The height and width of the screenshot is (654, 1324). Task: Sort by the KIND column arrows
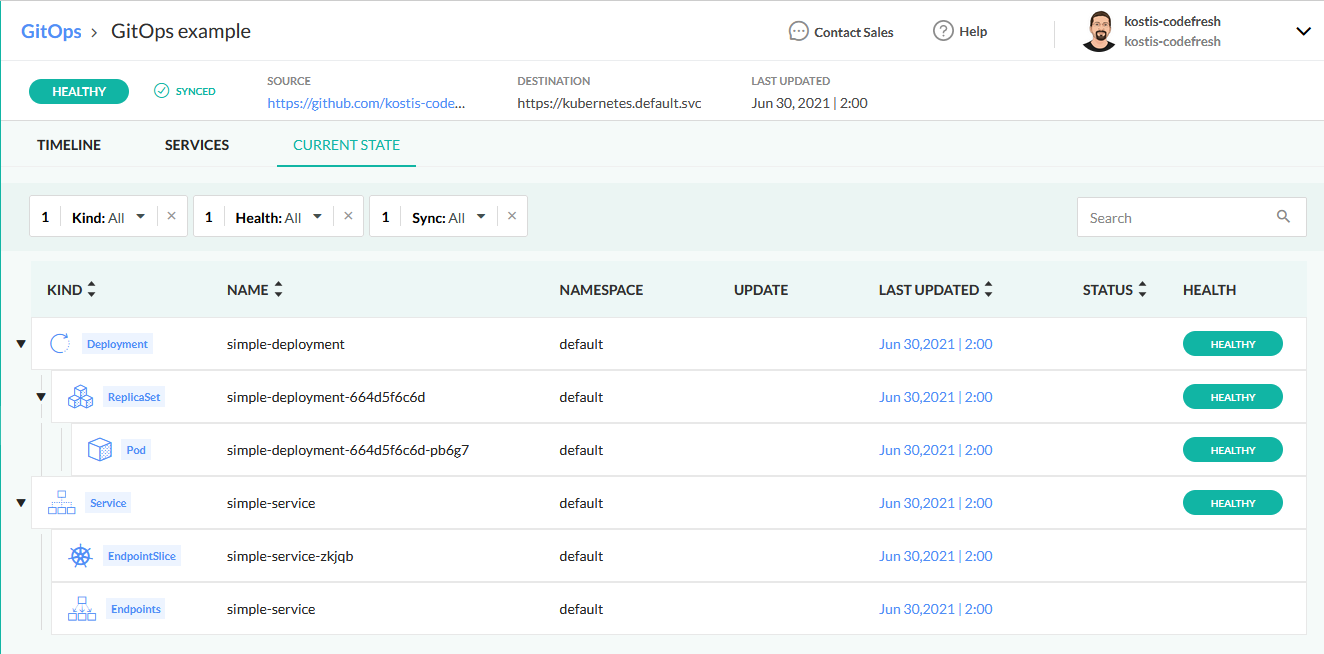click(x=92, y=290)
